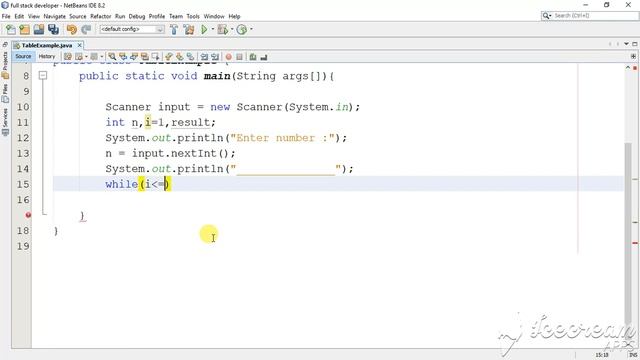Click the Find Selection magnifier icon

click(x=112, y=57)
